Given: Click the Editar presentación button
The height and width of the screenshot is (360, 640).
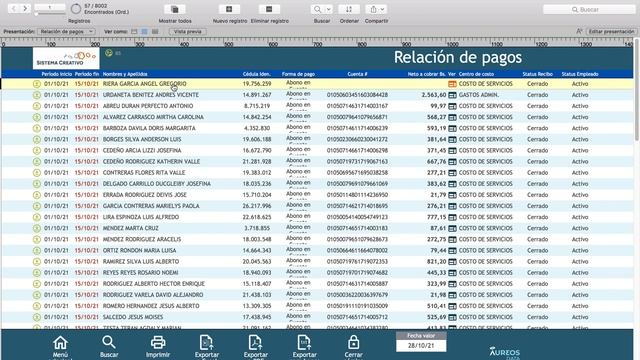Looking at the screenshot, I should coord(611,31).
